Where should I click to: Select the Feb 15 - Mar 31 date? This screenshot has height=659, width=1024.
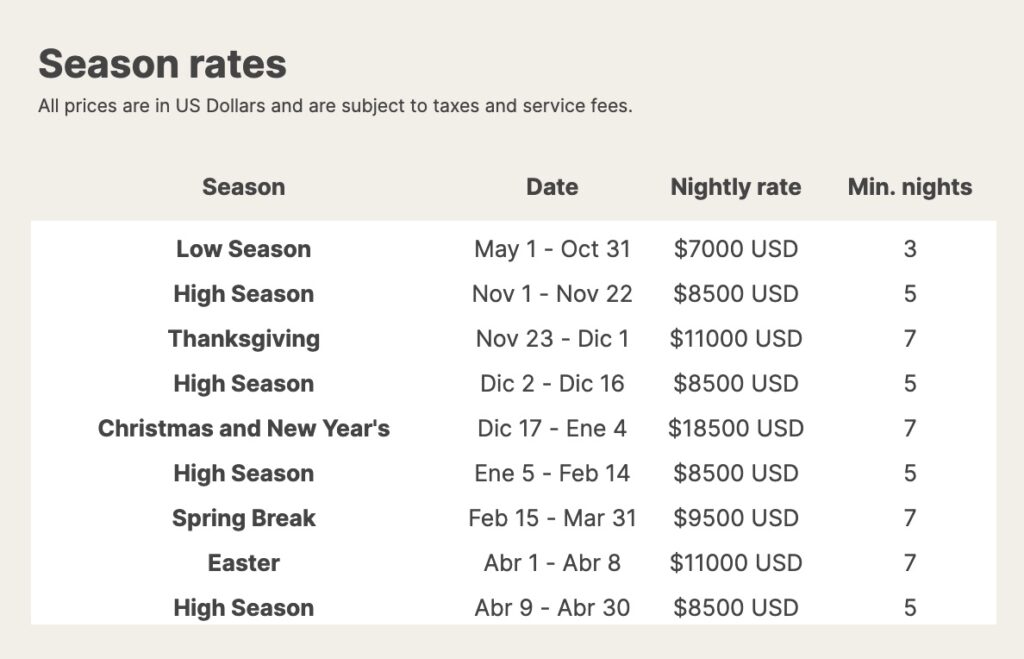pos(552,518)
